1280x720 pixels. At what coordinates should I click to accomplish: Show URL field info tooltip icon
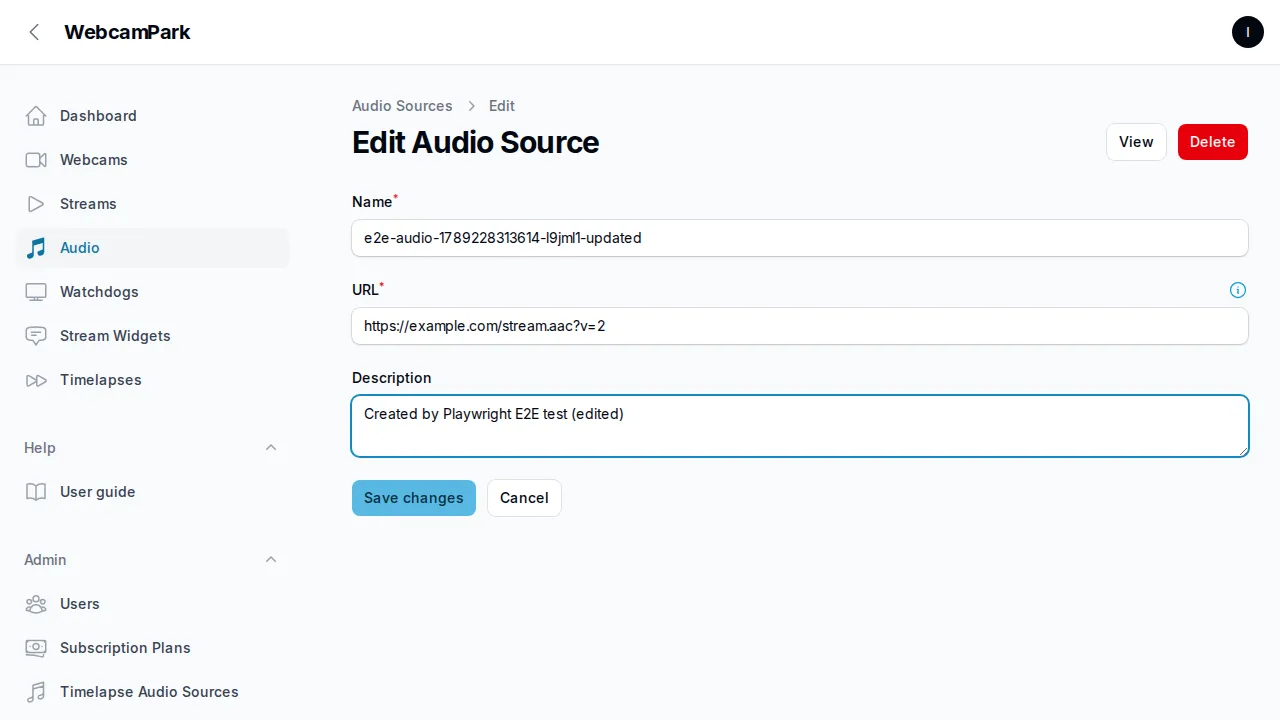[1238, 290]
